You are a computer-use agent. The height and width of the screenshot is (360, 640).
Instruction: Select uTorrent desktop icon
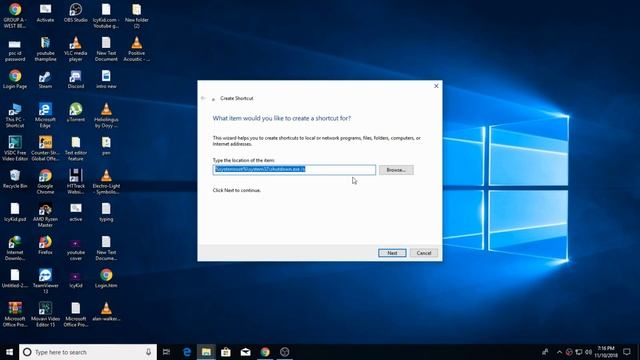tap(76, 113)
